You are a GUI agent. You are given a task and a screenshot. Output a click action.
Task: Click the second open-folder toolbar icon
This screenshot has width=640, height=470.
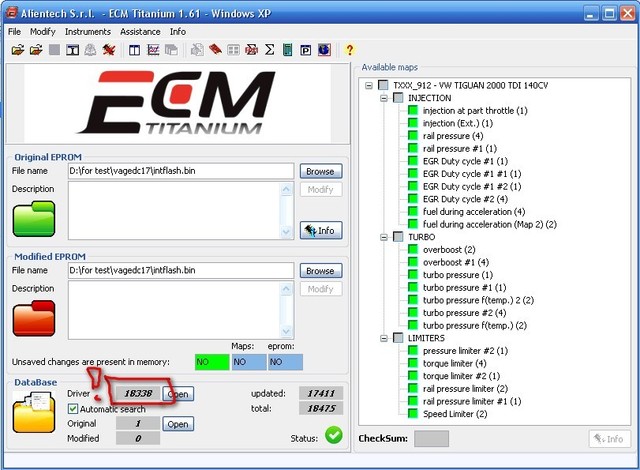pyautogui.click(x=36, y=50)
